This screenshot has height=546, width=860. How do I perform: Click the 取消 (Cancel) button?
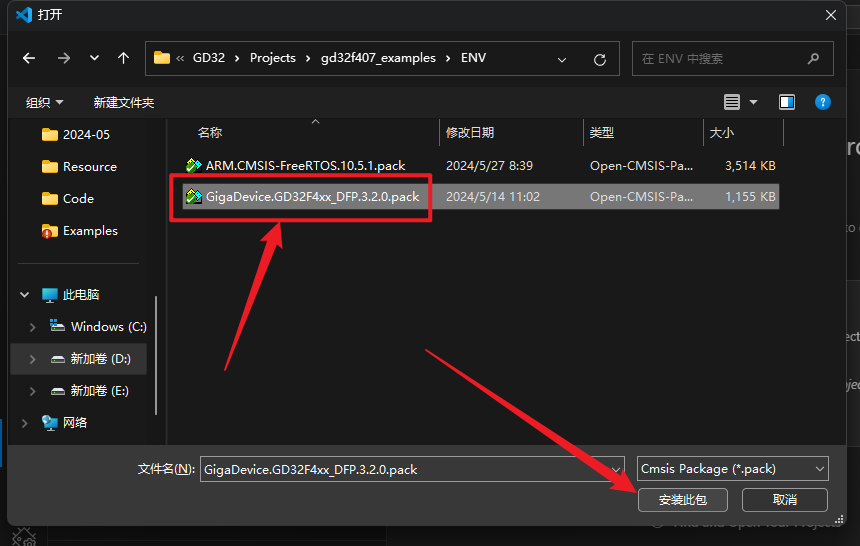784,500
